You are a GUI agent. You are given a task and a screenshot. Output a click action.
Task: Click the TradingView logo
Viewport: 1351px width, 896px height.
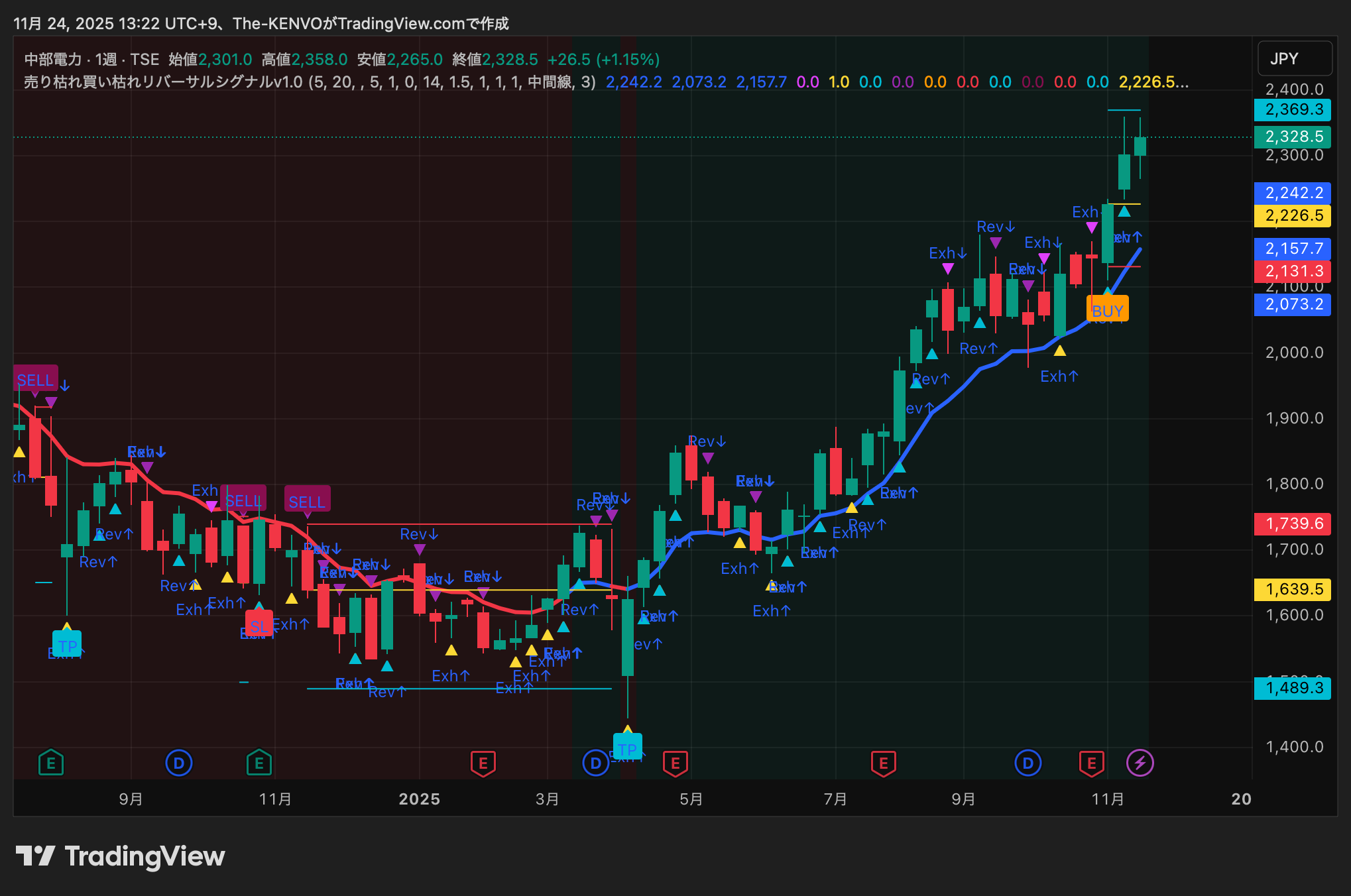[120, 856]
